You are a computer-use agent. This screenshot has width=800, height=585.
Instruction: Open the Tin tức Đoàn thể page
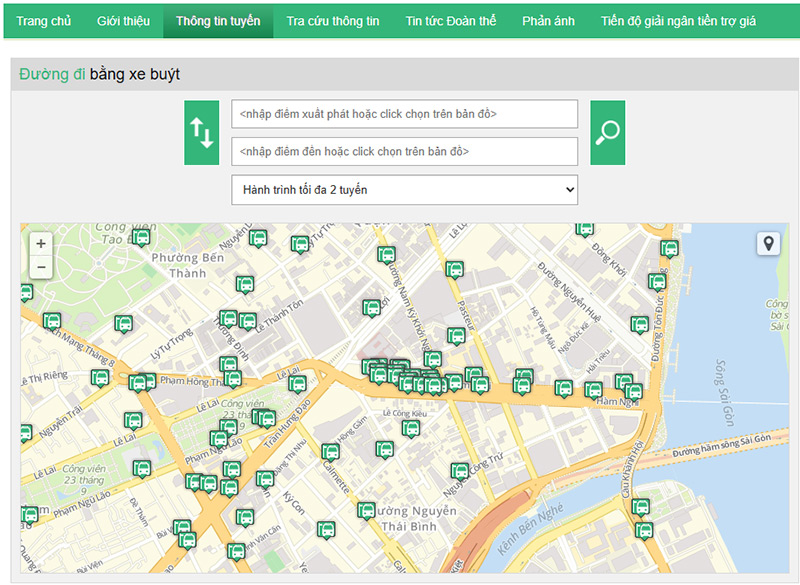450,21
